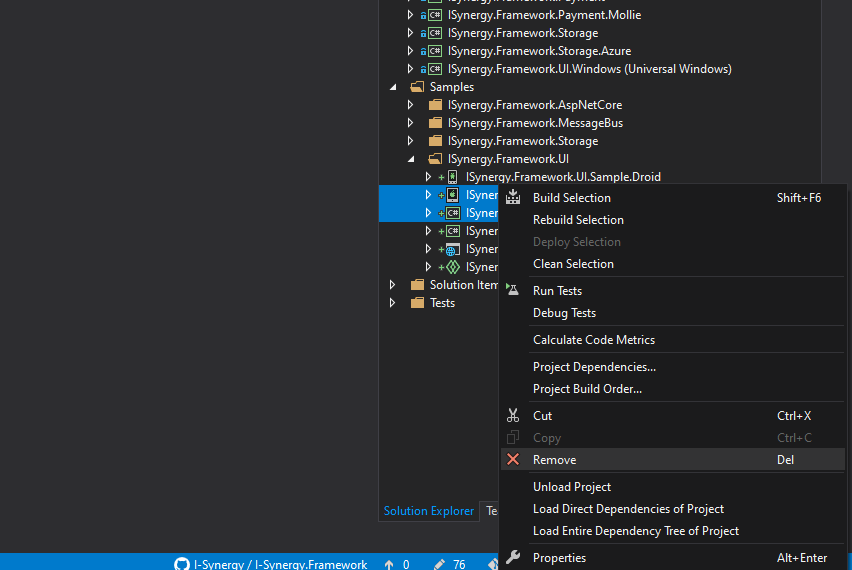The image size is (852, 570).
Task: Click the red Remove X icon
Action: tap(513, 460)
